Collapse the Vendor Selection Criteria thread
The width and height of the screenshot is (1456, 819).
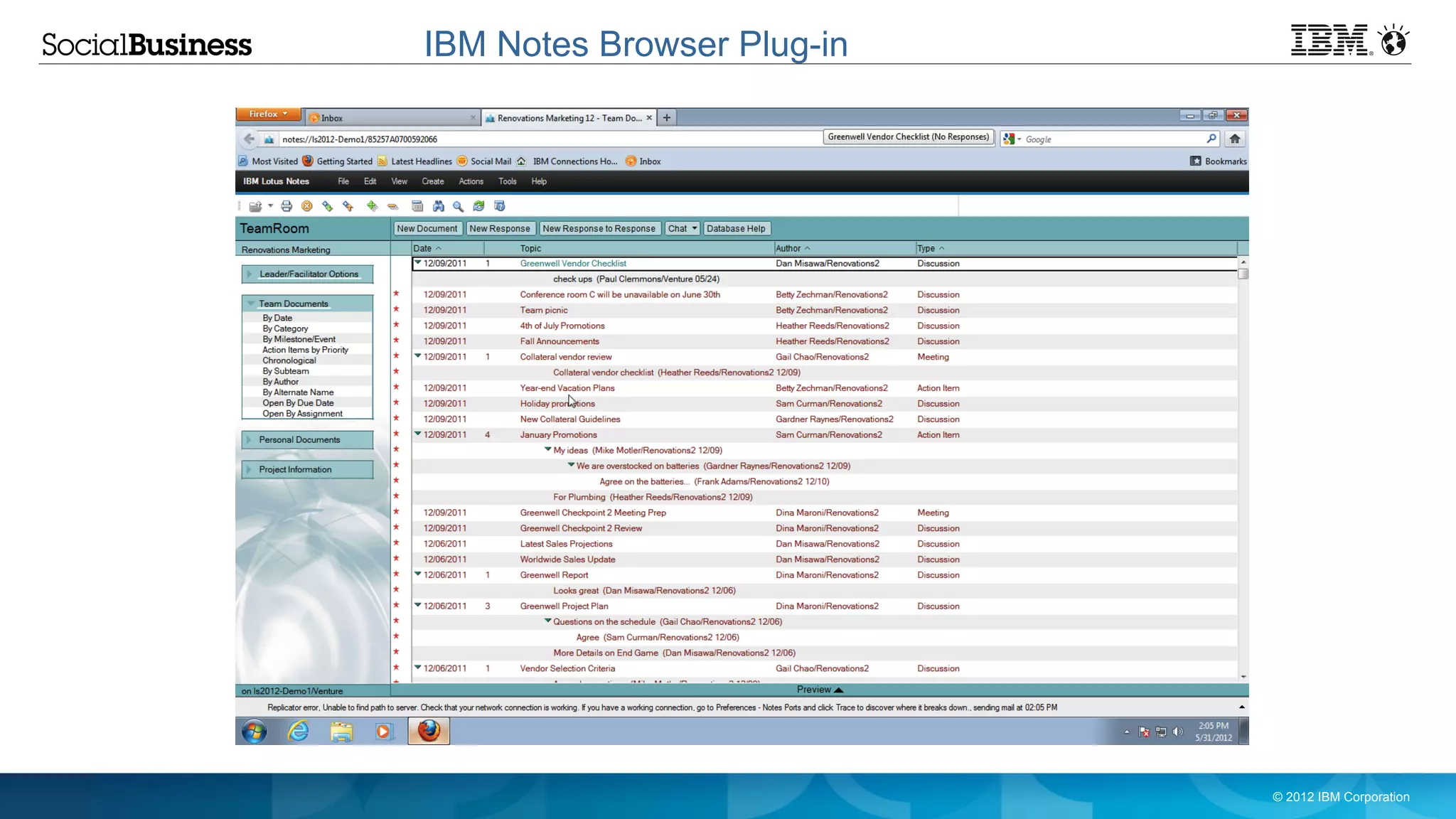coord(418,668)
